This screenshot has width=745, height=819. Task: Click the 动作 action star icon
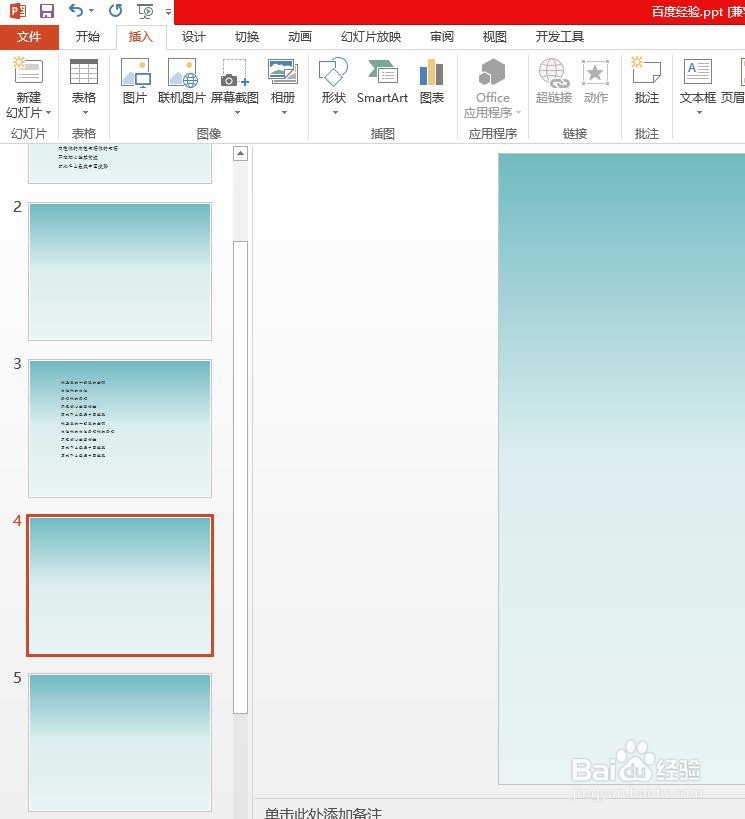595,73
